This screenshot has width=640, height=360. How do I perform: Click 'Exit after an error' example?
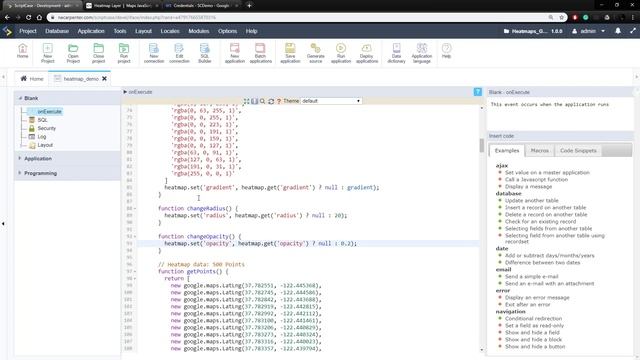pyautogui.click(x=527, y=304)
